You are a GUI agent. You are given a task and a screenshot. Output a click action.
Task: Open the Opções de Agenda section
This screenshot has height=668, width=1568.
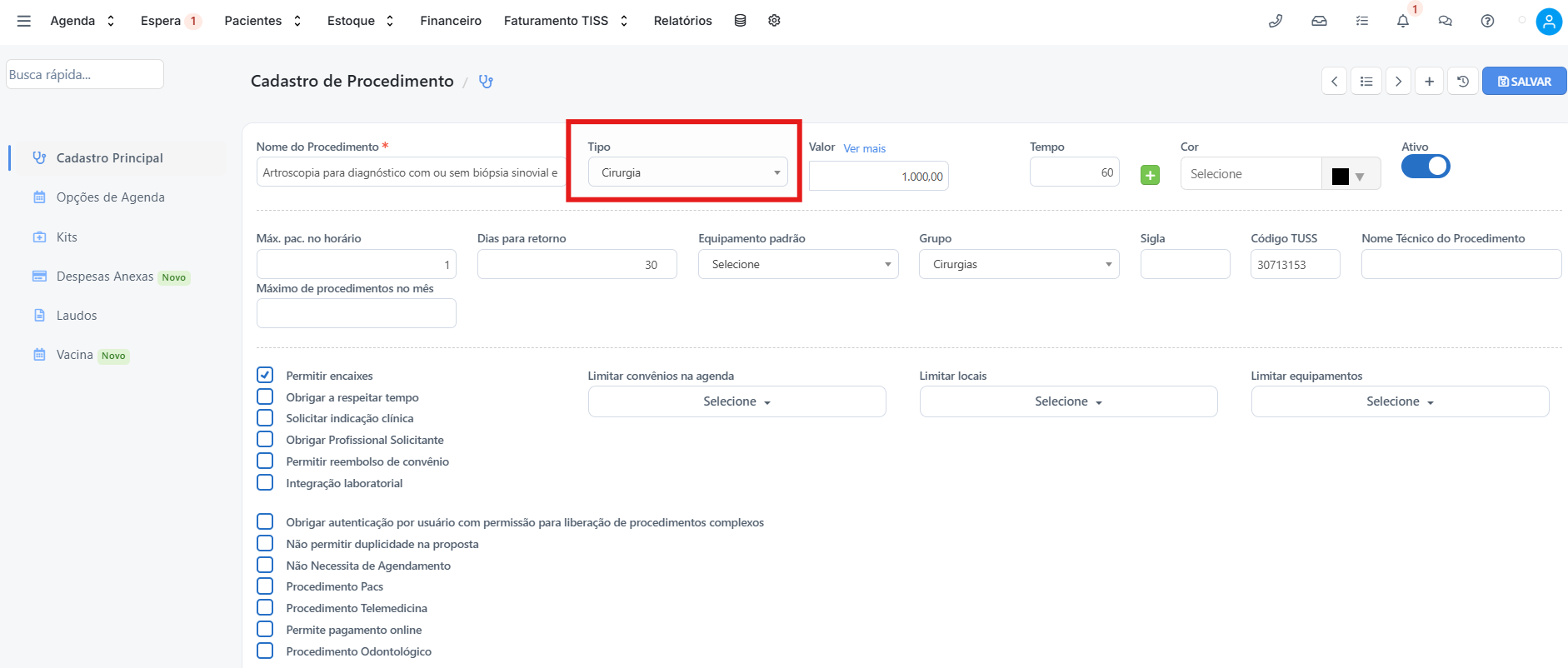pyautogui.click(x=111, y=197)
